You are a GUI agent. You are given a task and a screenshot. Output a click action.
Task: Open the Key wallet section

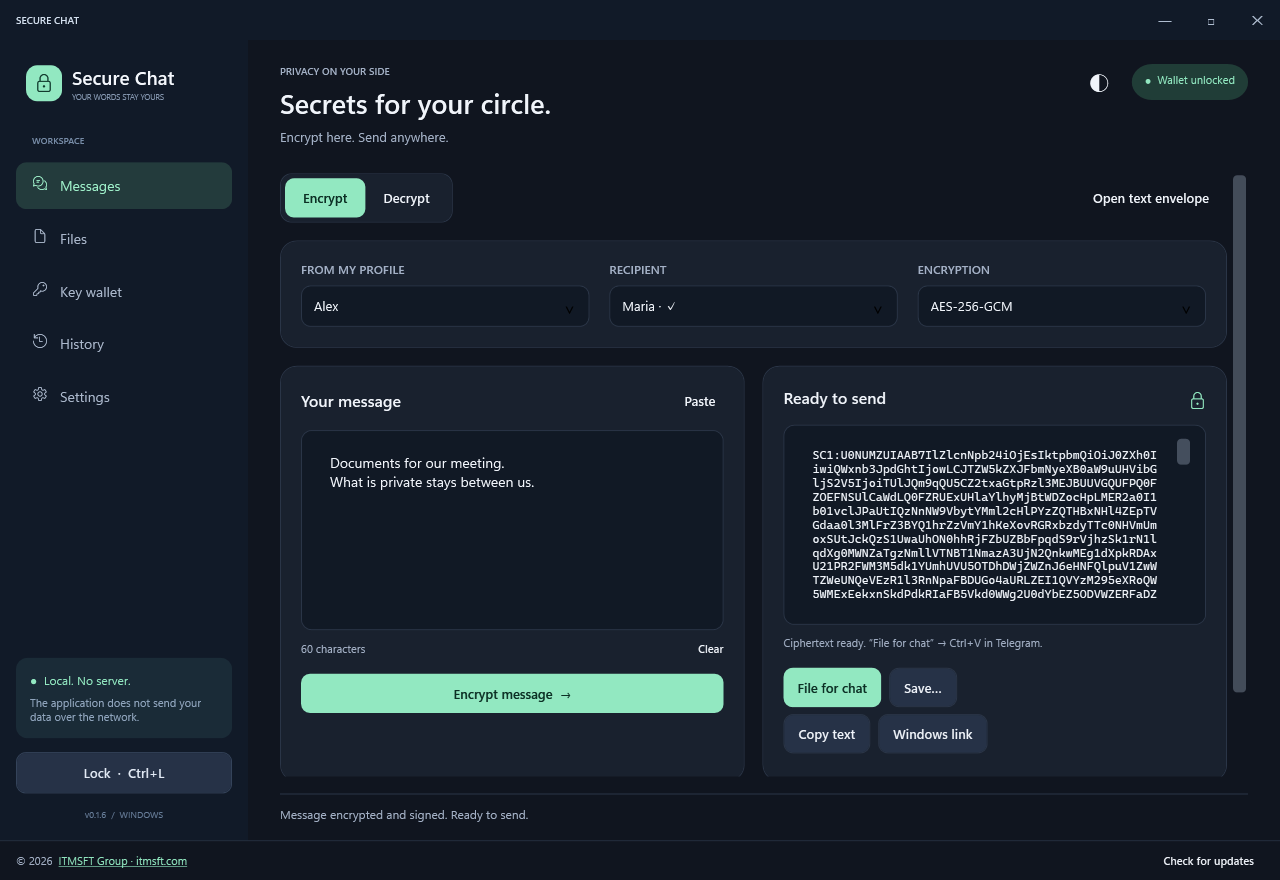[x=124, y=292]
